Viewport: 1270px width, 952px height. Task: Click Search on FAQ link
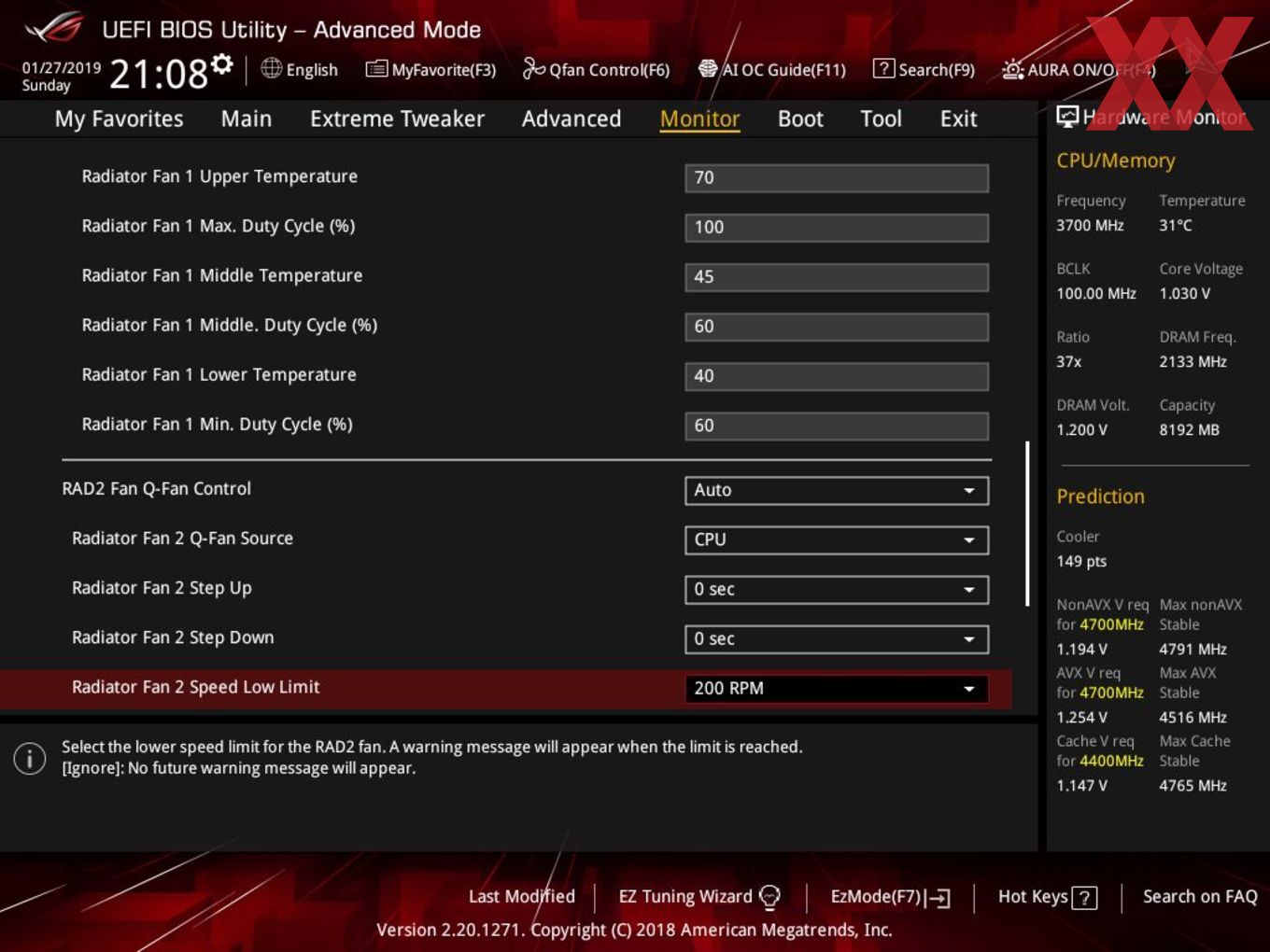(x=1200, y=896)
